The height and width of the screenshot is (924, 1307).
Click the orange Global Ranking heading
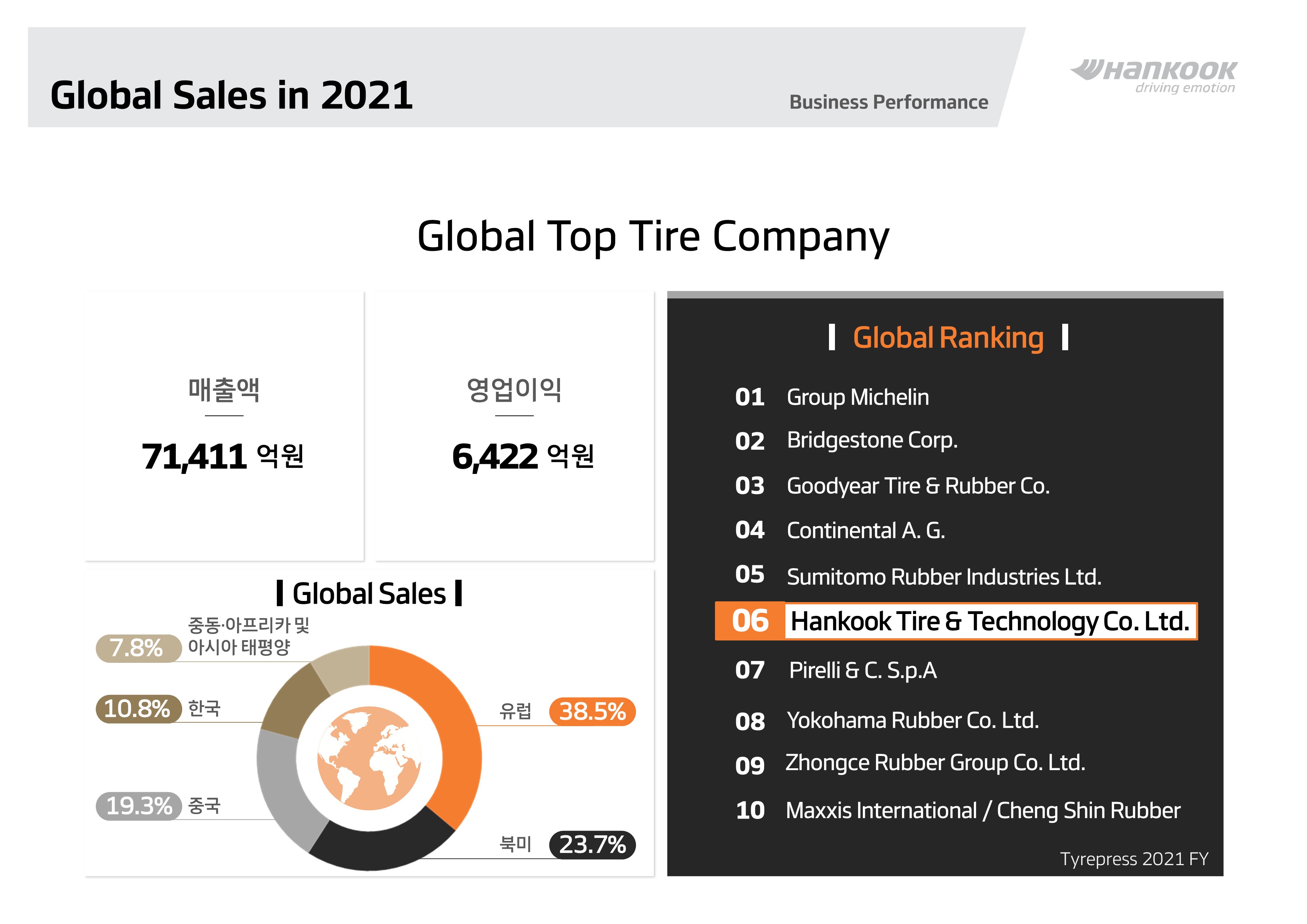948,338
